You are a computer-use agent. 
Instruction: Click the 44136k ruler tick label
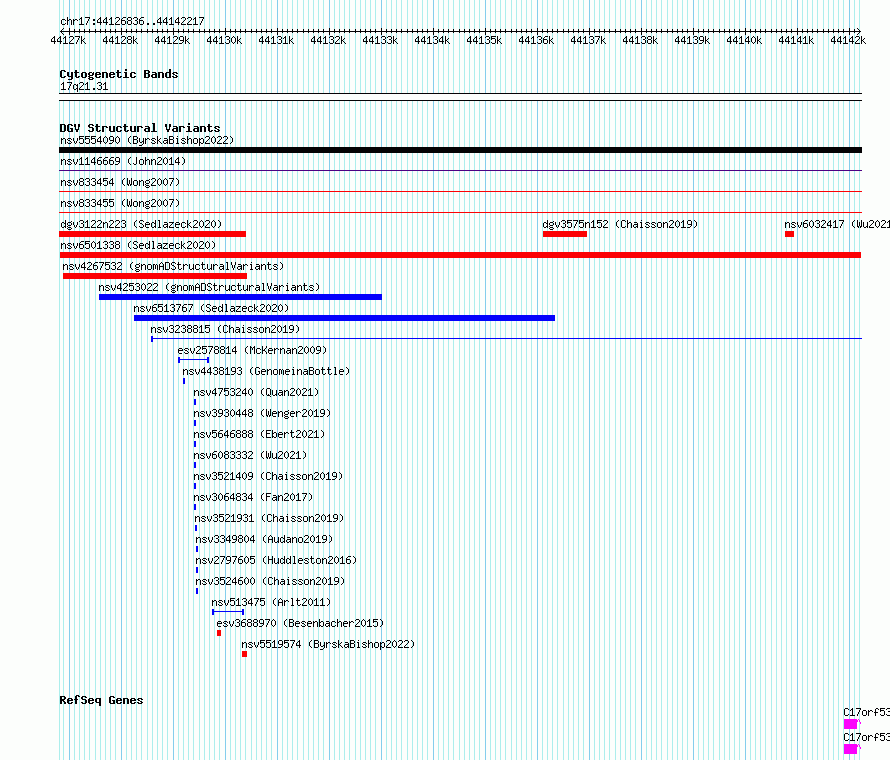coord(536,40)
